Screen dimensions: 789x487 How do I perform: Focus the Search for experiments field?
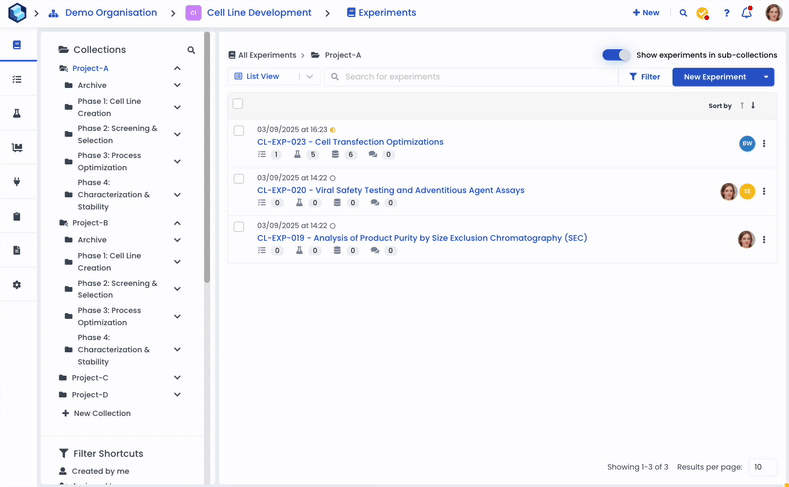click(x=471, y=76)
